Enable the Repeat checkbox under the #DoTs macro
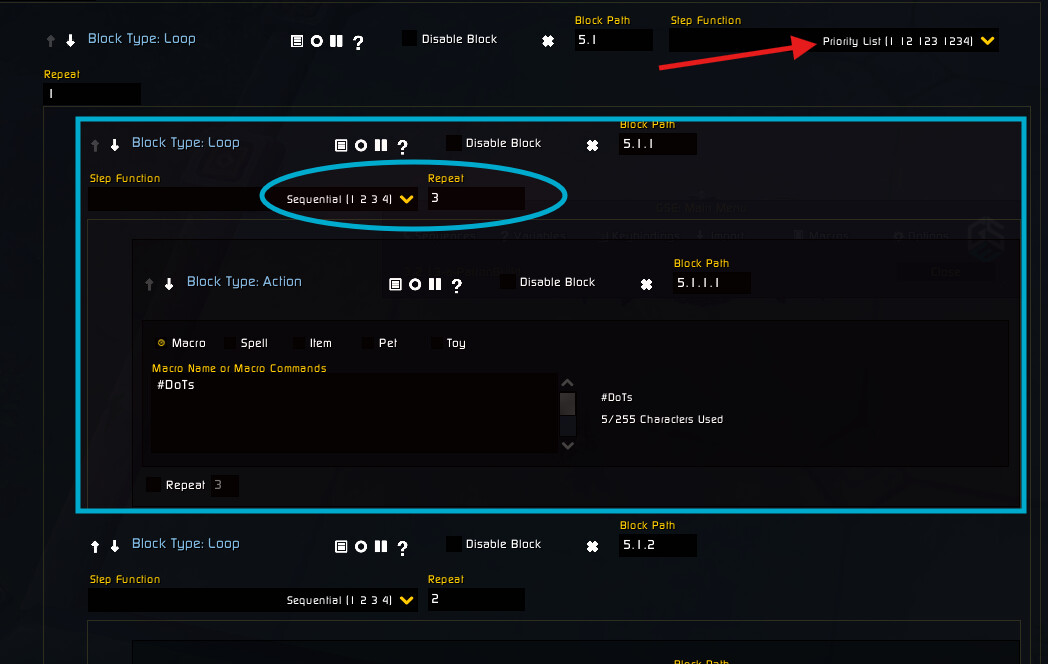The image size is (1048, 664). point(154,484)
